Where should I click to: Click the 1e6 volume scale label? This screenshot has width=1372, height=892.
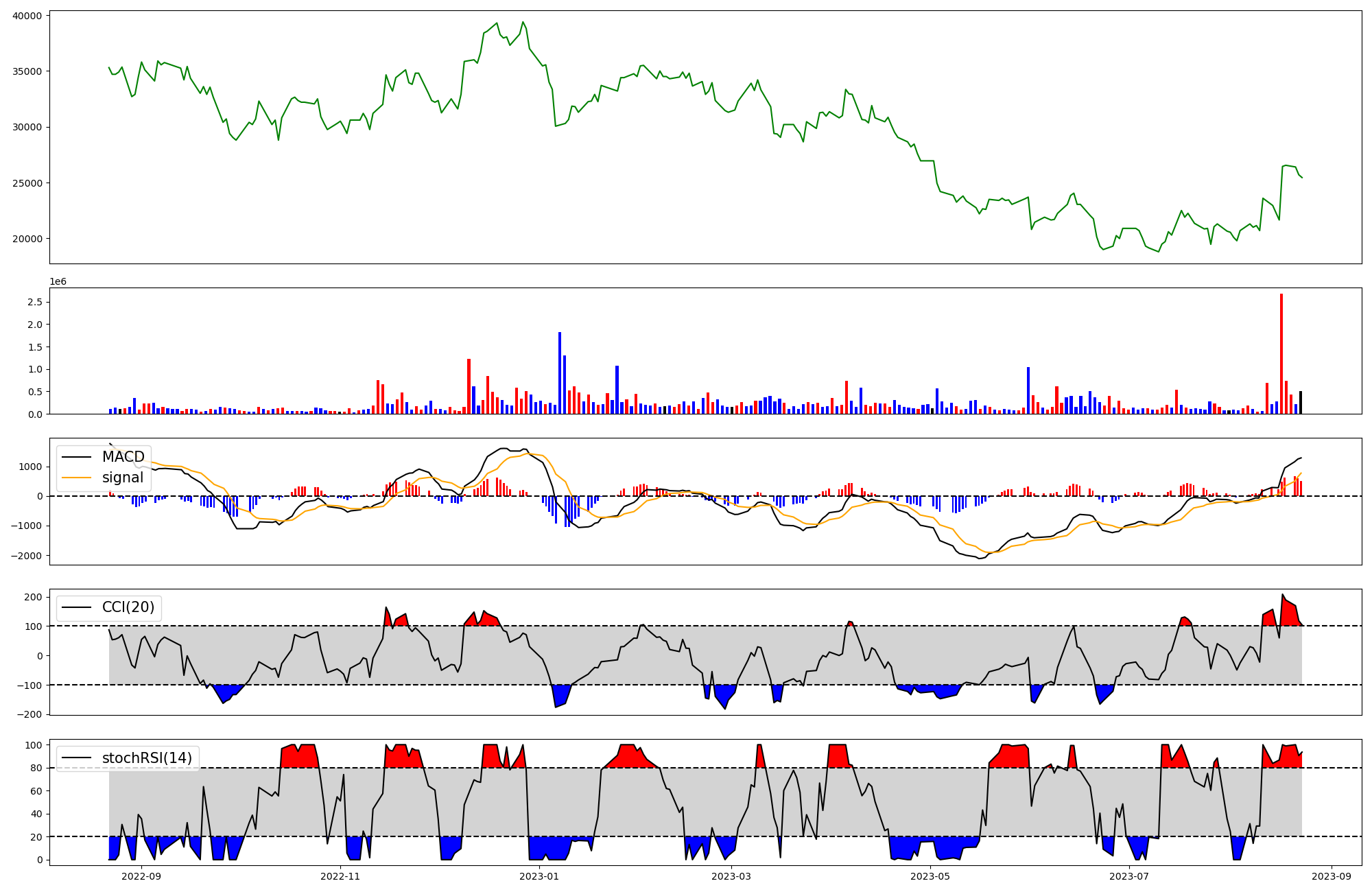coord(58,282)
